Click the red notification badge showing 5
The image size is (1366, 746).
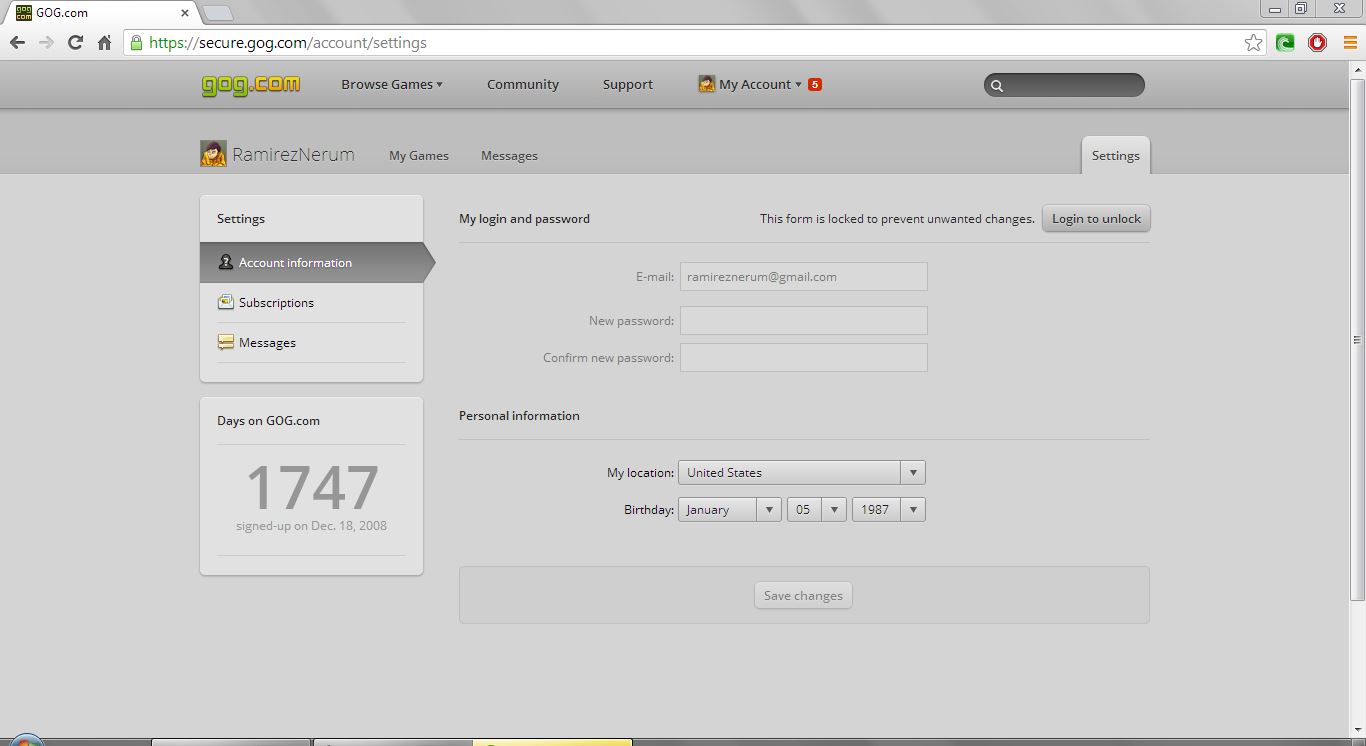815,84
